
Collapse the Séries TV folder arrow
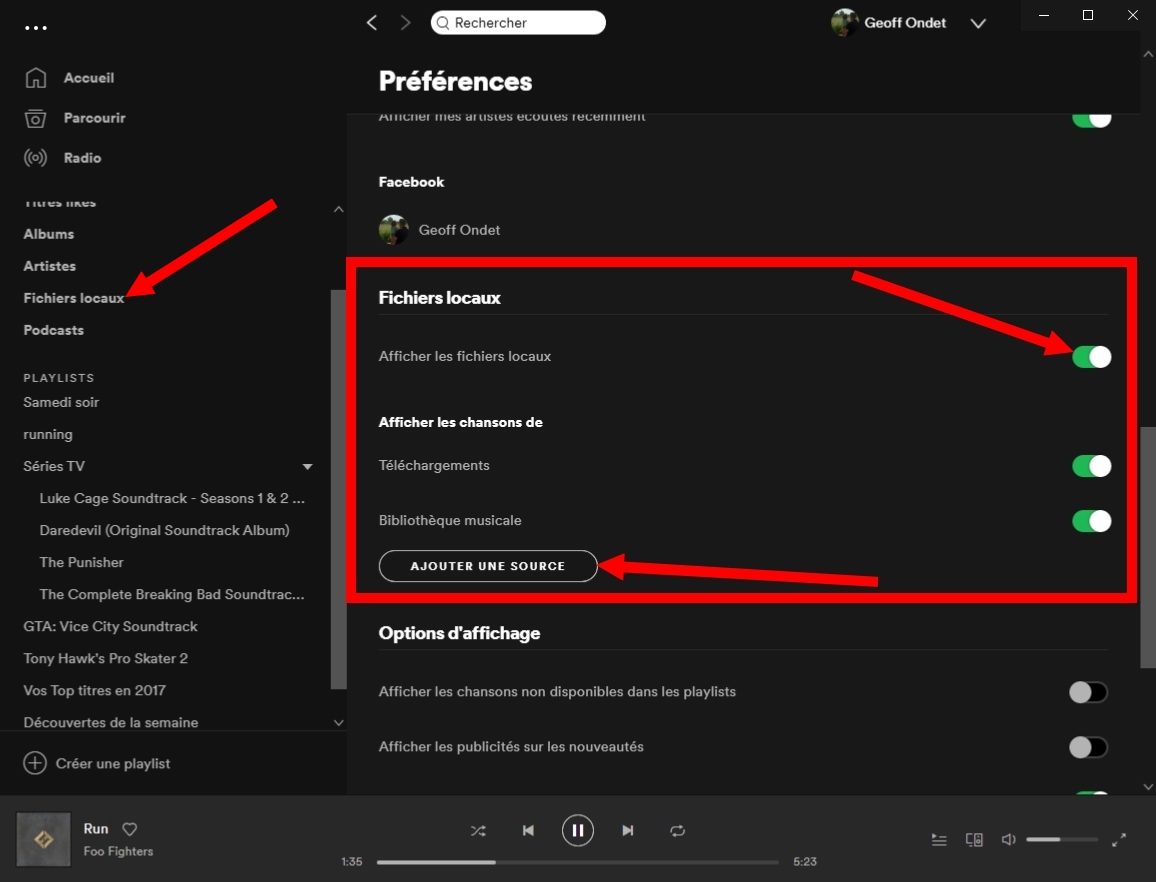tap(307, 467)
